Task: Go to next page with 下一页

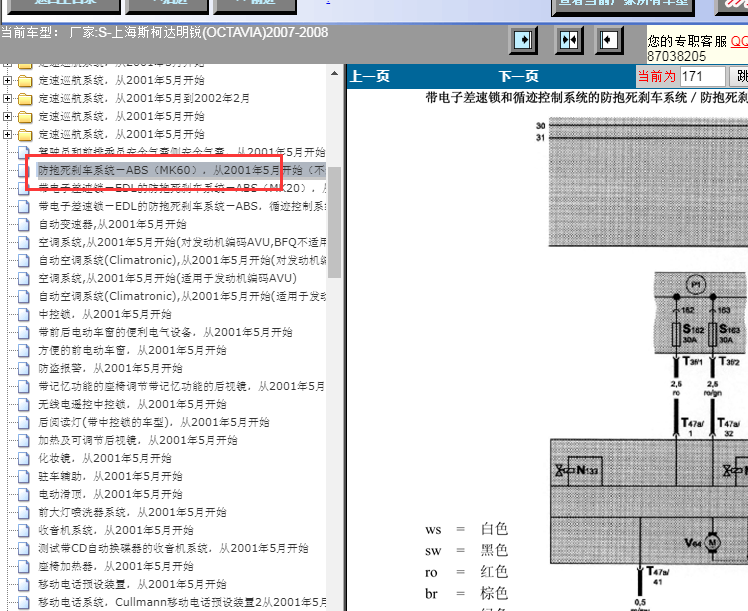Action: click(519, 76)
